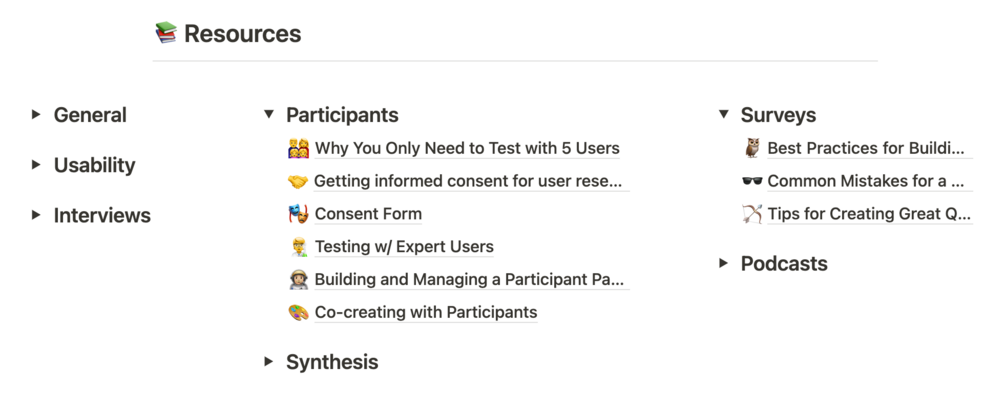Click the theater masks icon beside Consent Form
The image size is (1005, 408).
(298, 214)
